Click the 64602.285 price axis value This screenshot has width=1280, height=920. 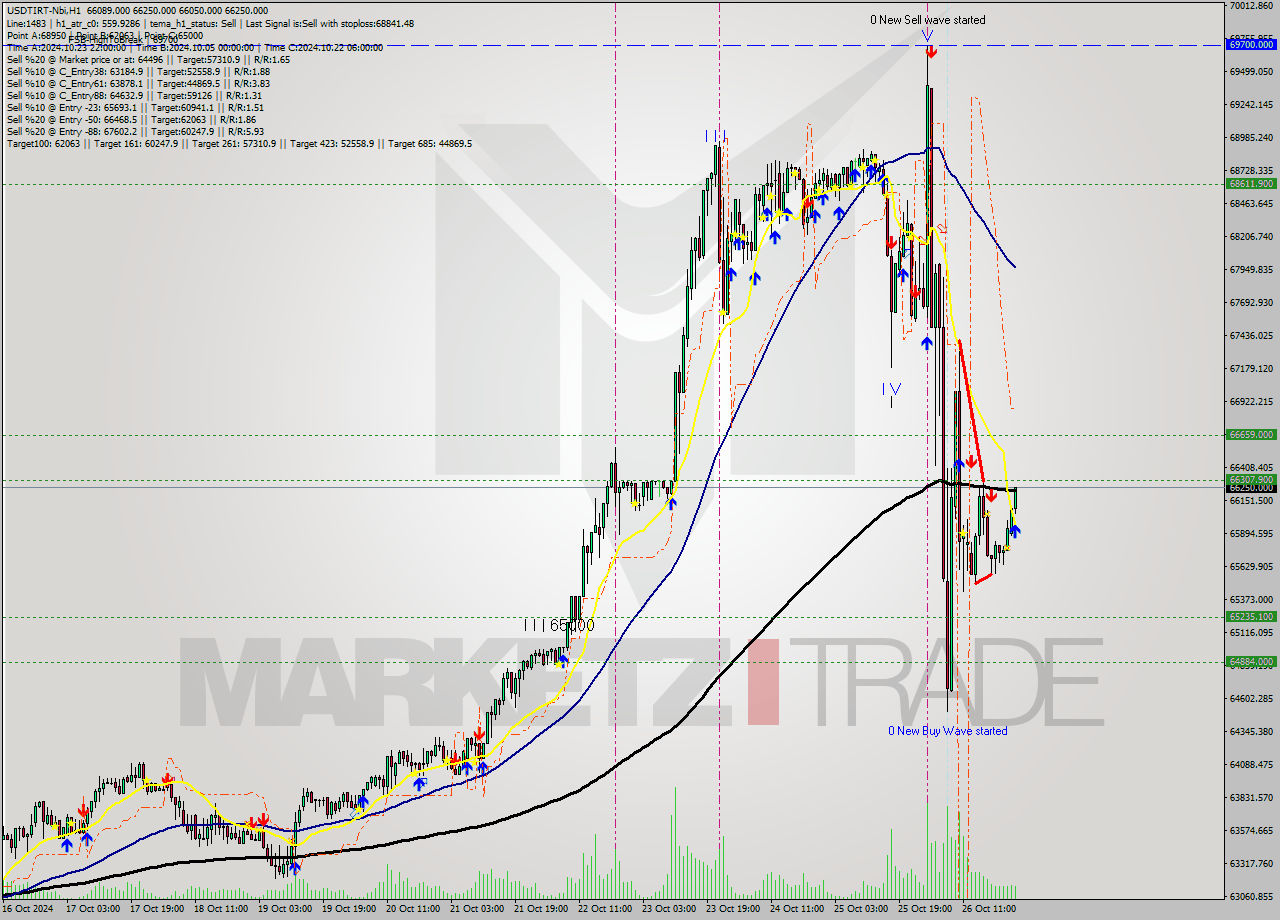[x=1251, y=699]
